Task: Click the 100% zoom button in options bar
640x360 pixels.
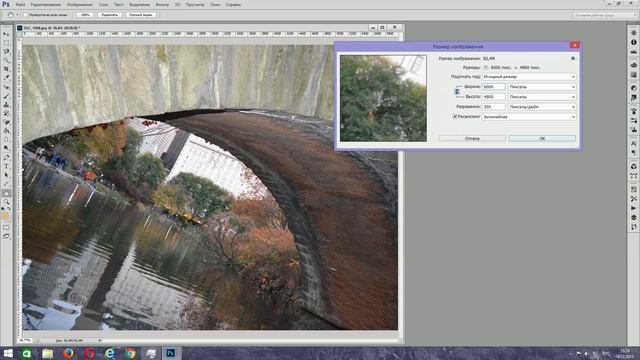Action: 85,15
